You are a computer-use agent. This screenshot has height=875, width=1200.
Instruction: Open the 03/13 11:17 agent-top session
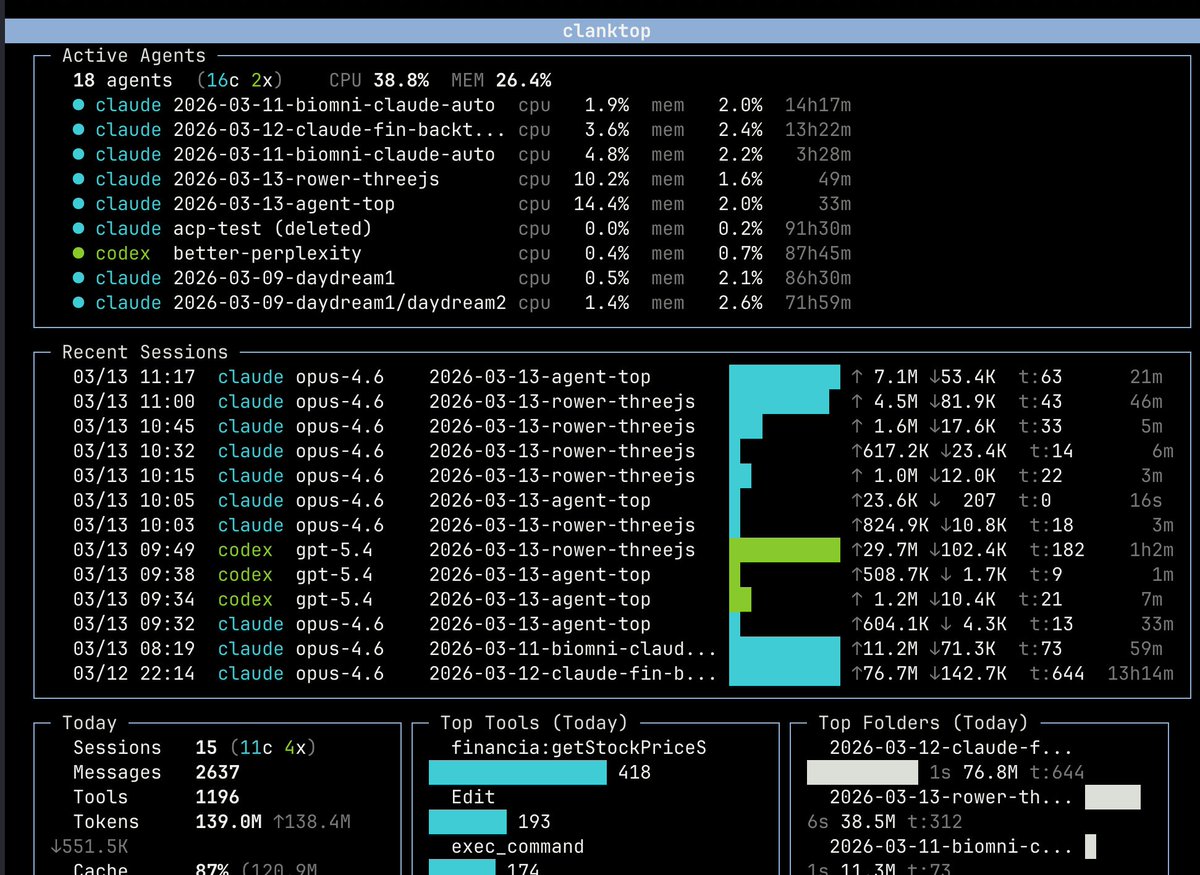point(618,377)
